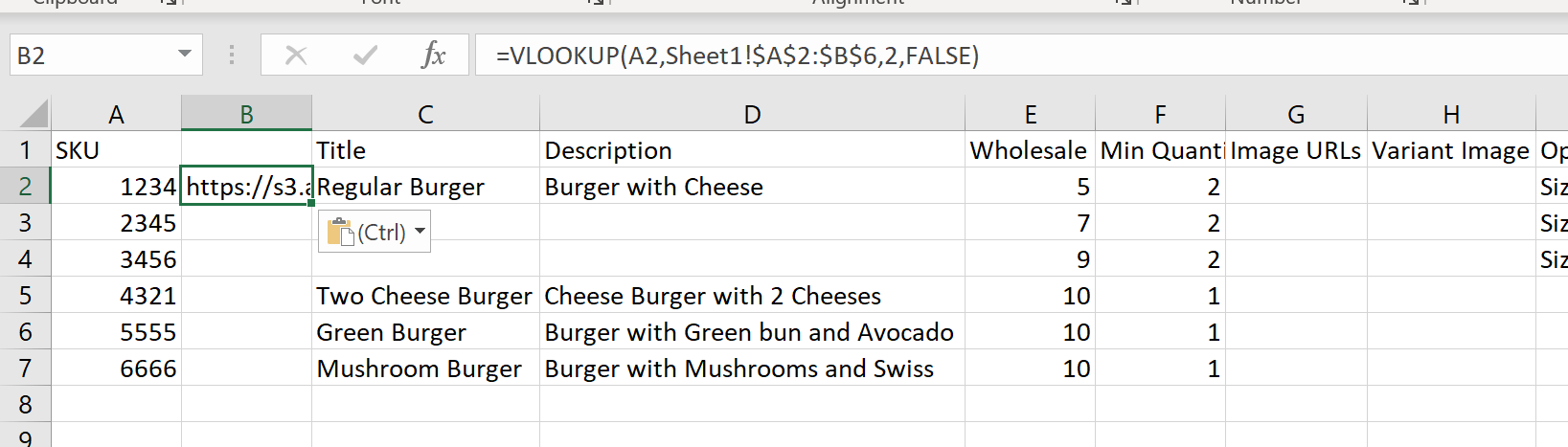
Task: Click the Cancel X icon in formula bar
Action: [296, 56]
